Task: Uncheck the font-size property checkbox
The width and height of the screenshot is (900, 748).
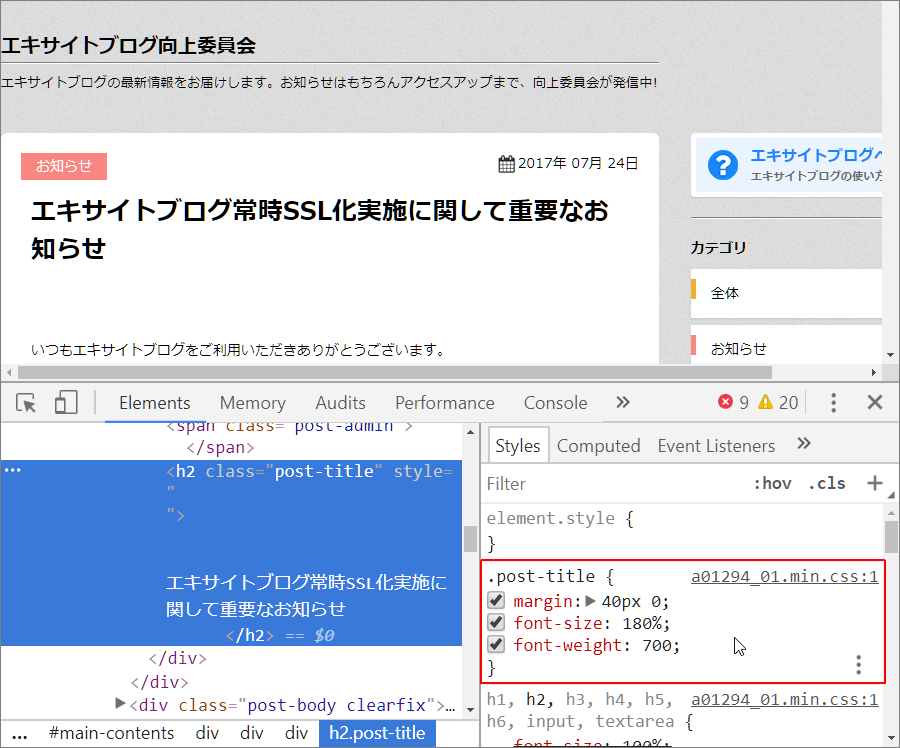Action: pos(496,622)
